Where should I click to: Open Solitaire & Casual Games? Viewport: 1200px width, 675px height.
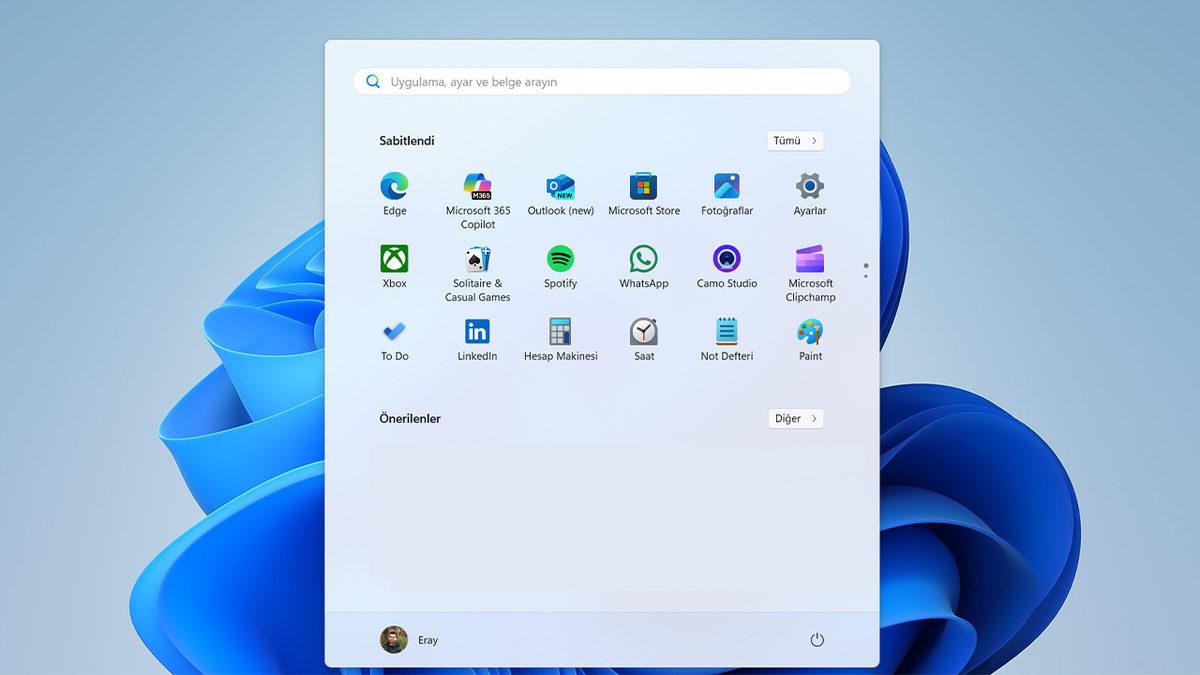pos(477,260)
